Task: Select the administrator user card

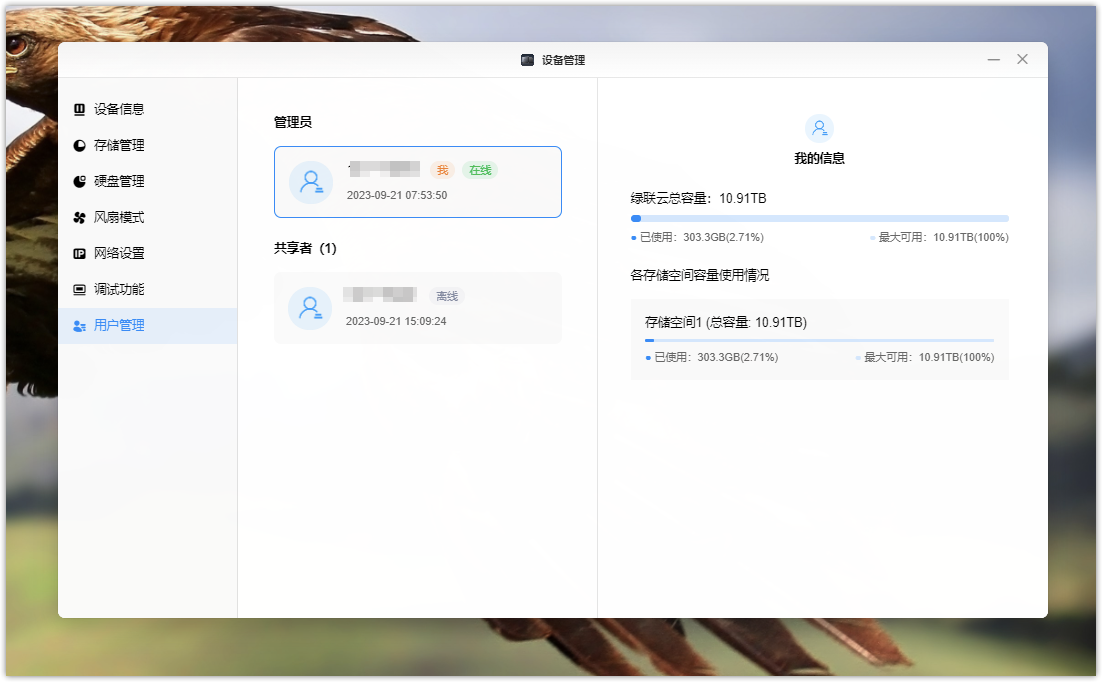Action: tap(417, 182)
